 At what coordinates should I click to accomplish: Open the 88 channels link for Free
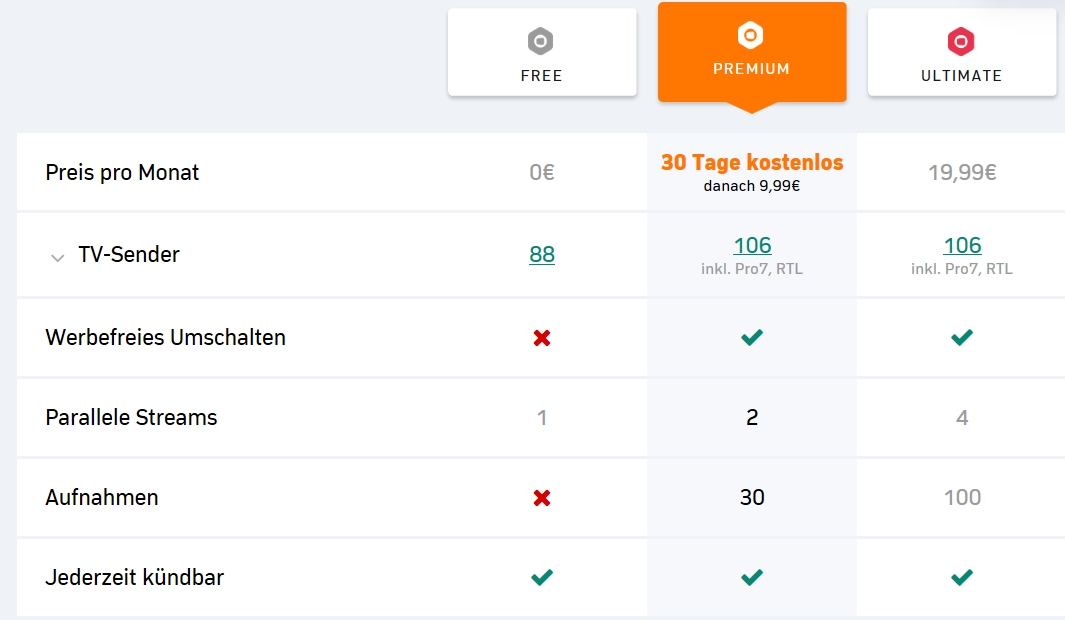tap(542, 254)
